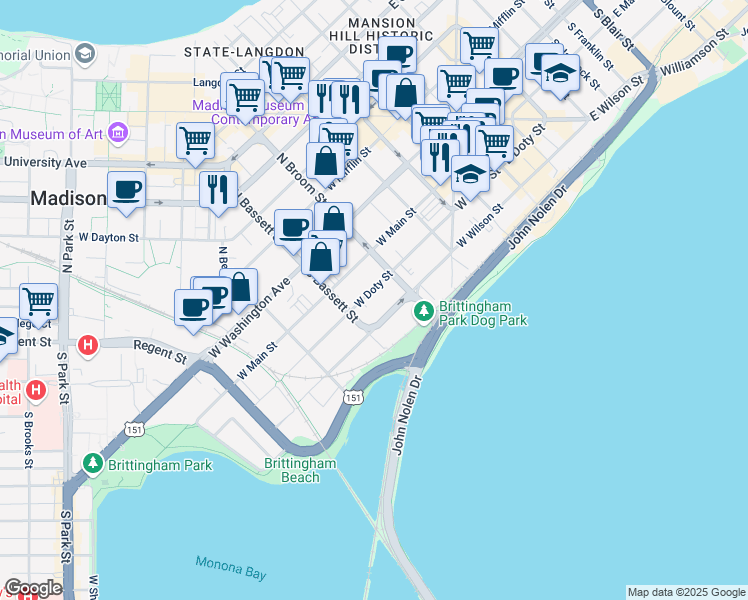Screen dimensions: 748x600
Task: Click the graduation cap marker near W Wilson St
Action: click(470, 176)
